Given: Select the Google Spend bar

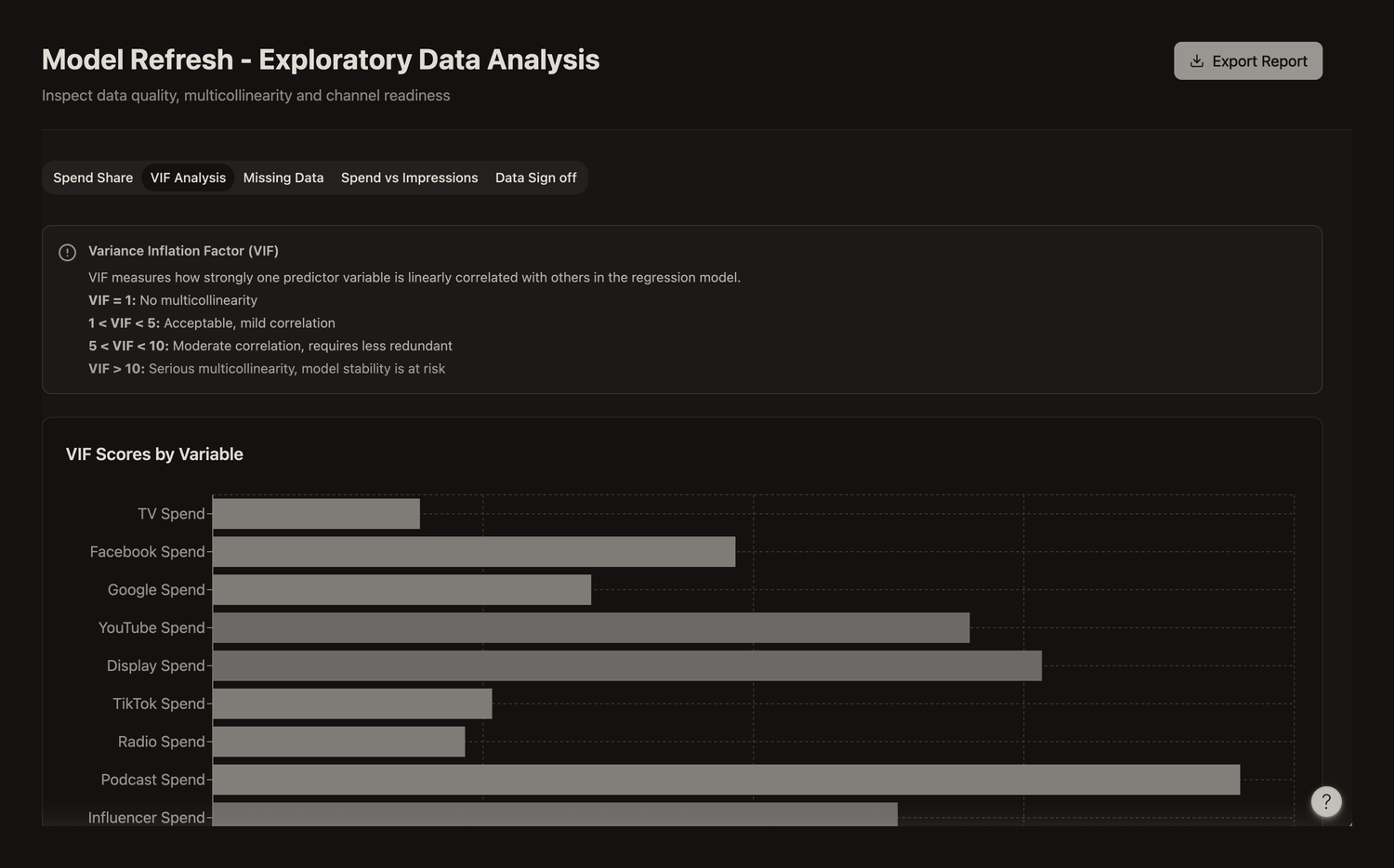Looking at the screenshot, I should click(401, 590).
